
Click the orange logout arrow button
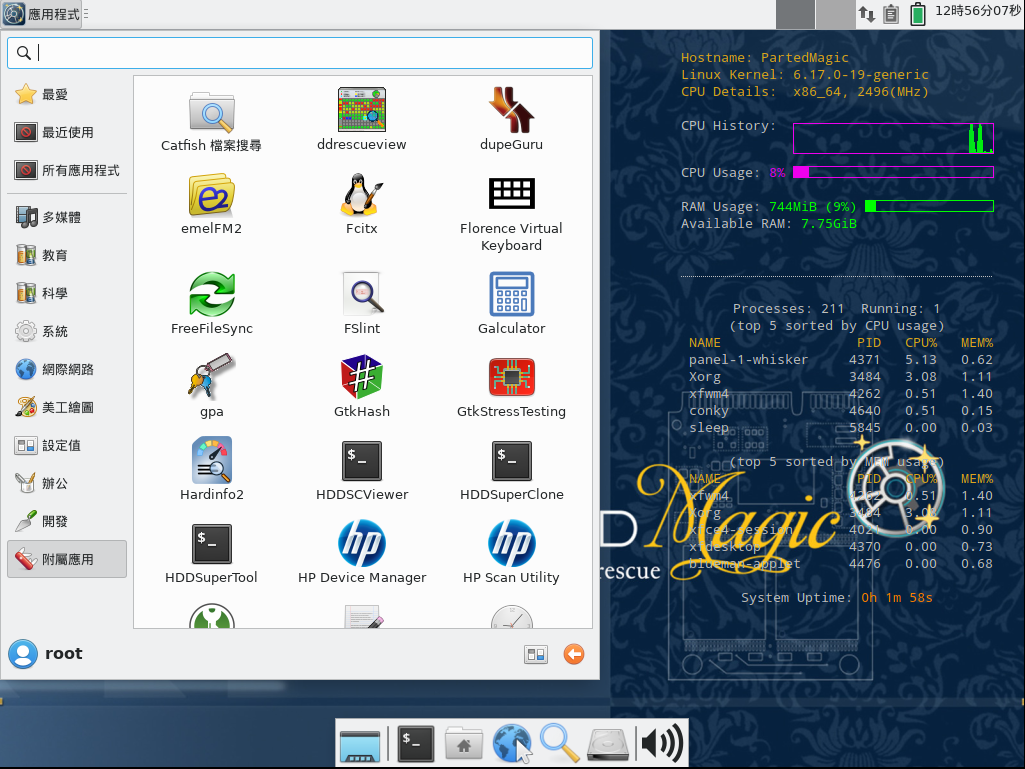(x=573, y=654)
